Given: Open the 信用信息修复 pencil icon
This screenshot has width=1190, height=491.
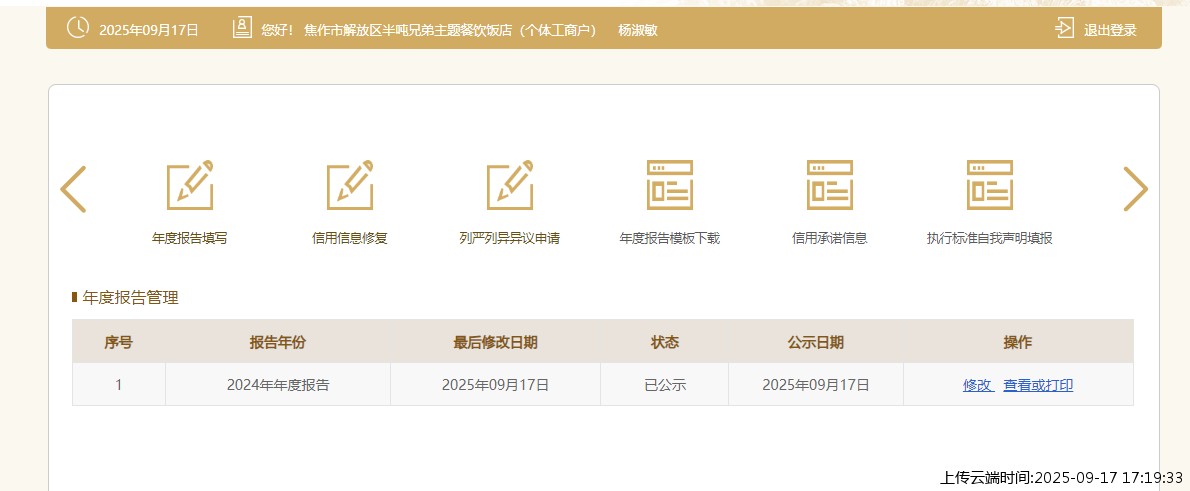Looking at the screenshot, I should 350,185.
